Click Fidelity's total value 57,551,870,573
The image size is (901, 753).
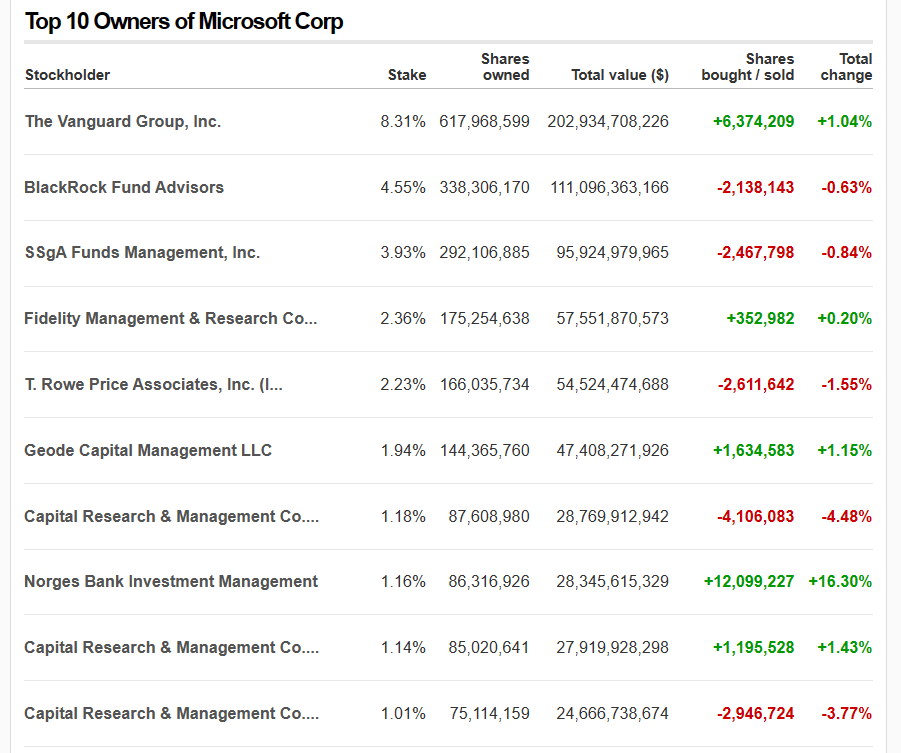(613, 318)
